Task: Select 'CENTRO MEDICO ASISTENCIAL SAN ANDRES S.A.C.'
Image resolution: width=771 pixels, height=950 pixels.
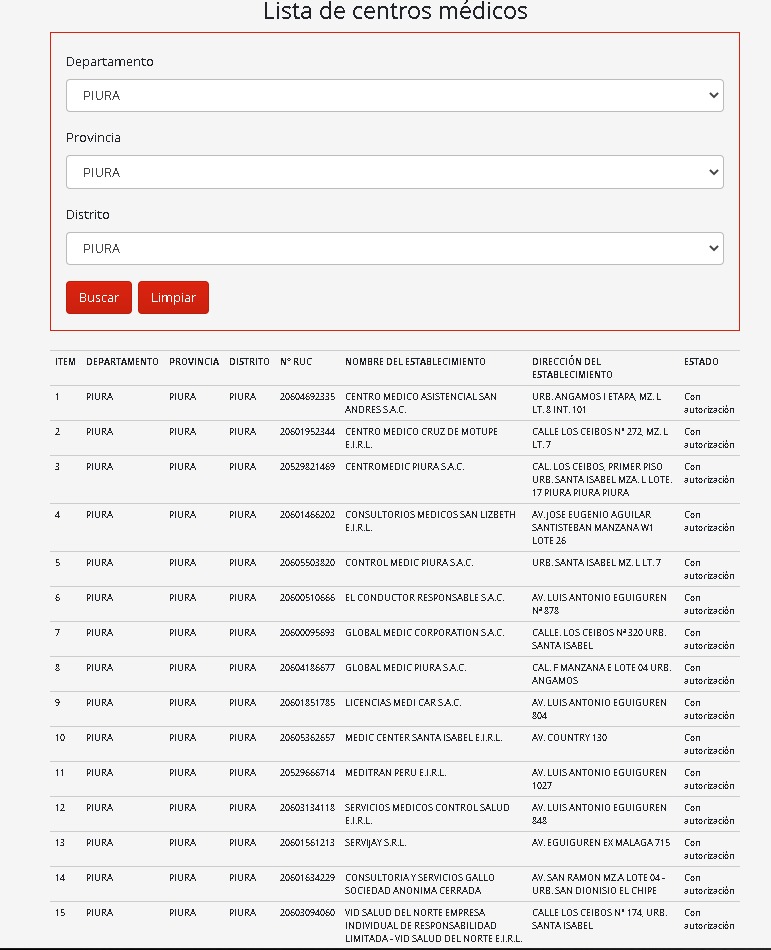Action: coord(420,403)
